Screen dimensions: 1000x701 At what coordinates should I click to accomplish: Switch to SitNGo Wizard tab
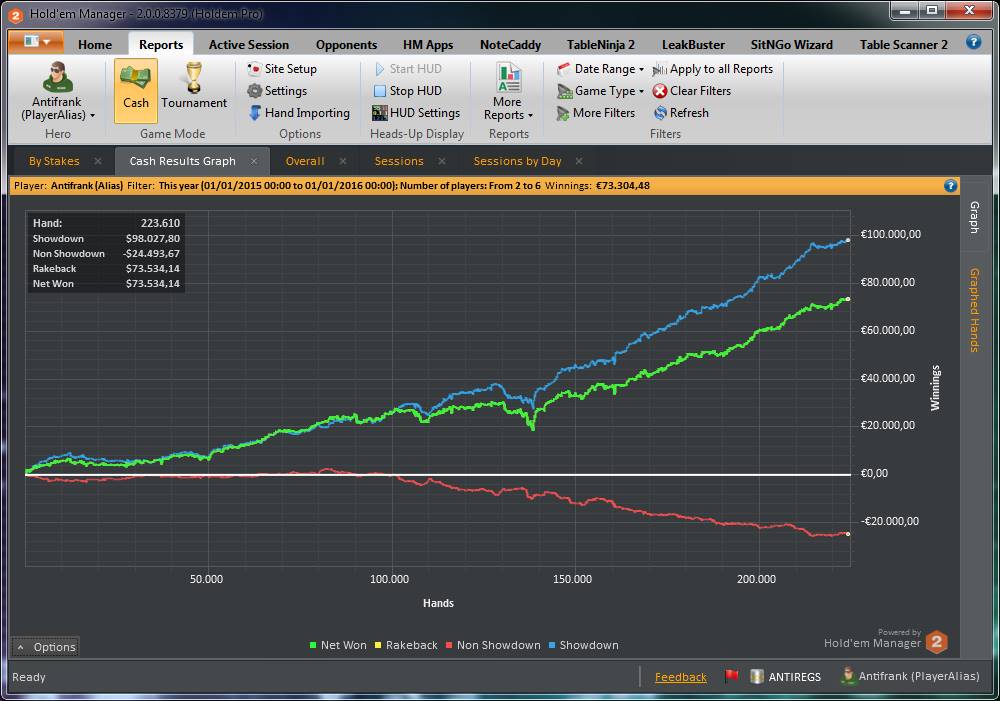[791, 45]
